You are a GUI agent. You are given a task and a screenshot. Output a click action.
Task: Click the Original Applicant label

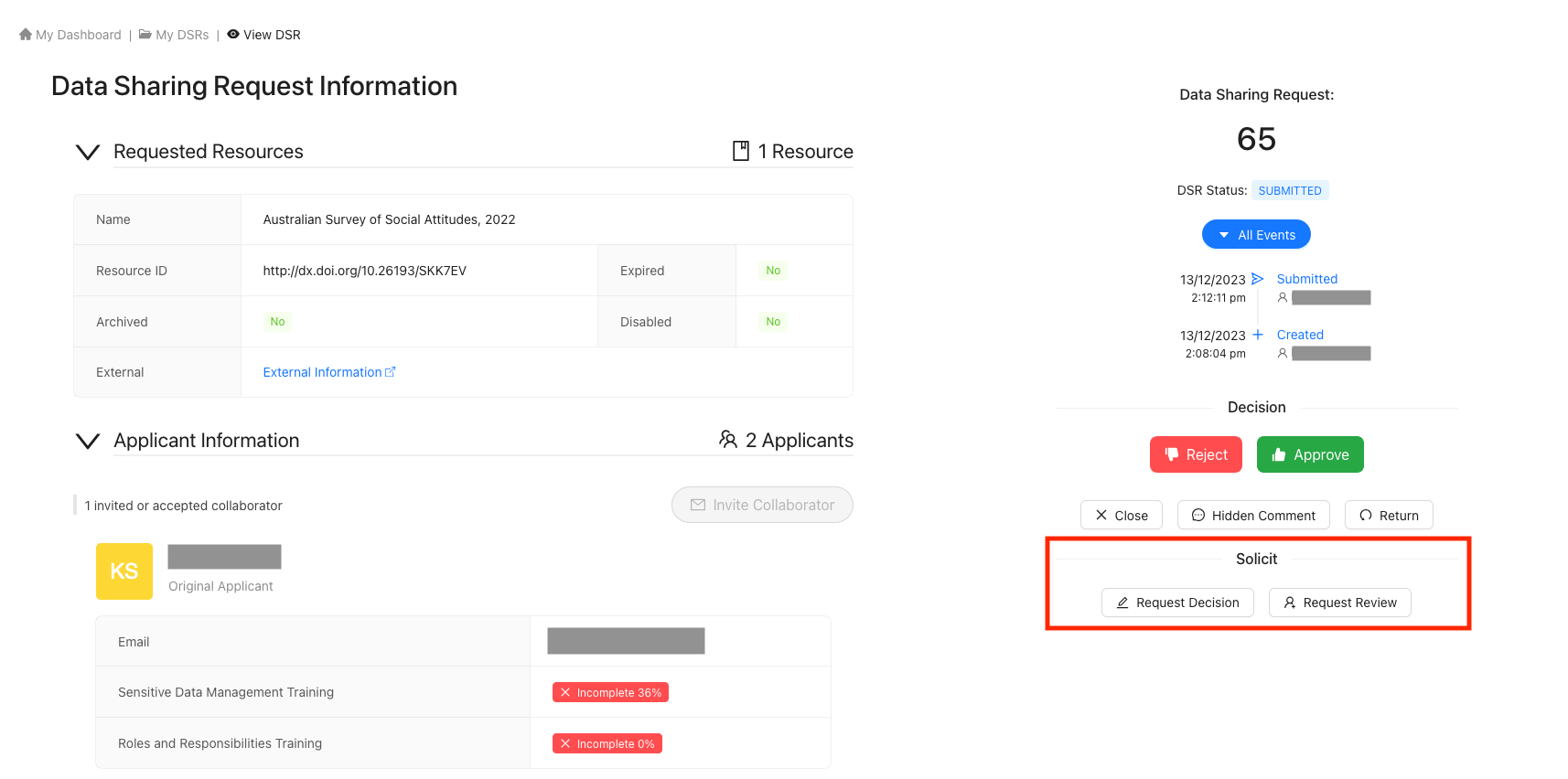click(x=220, y=586)
